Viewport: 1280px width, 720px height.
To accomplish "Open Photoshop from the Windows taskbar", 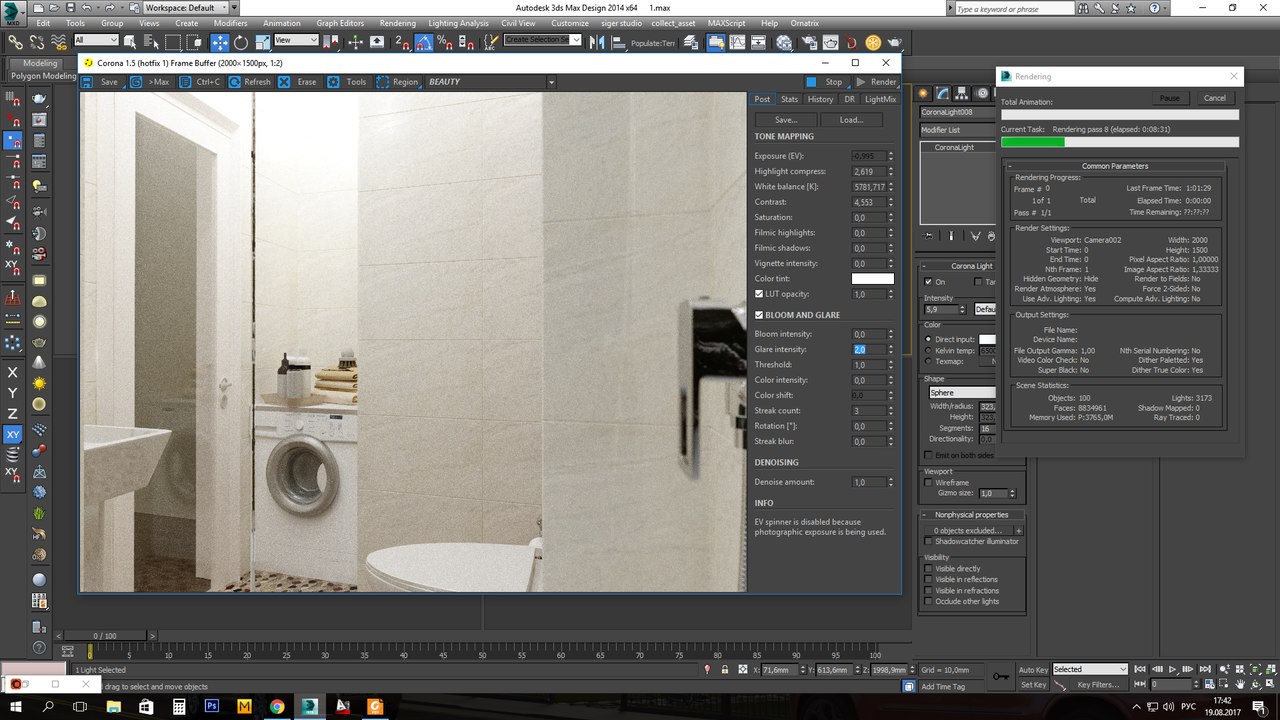I will pyautogui.click(x=212, y=706).
